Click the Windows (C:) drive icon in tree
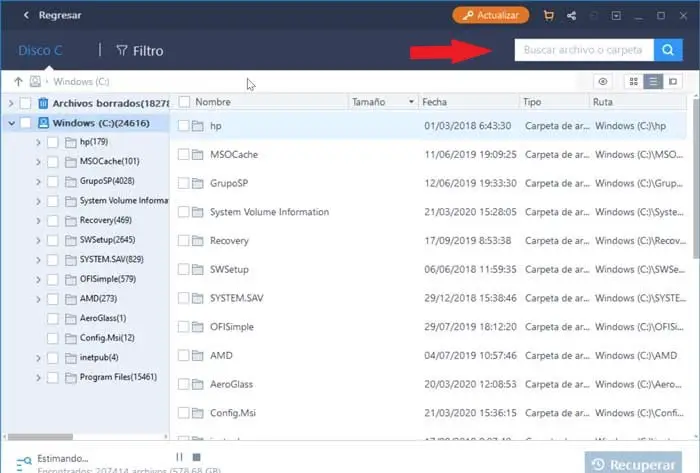The image size is (700, 473). (x=43, y=123)
